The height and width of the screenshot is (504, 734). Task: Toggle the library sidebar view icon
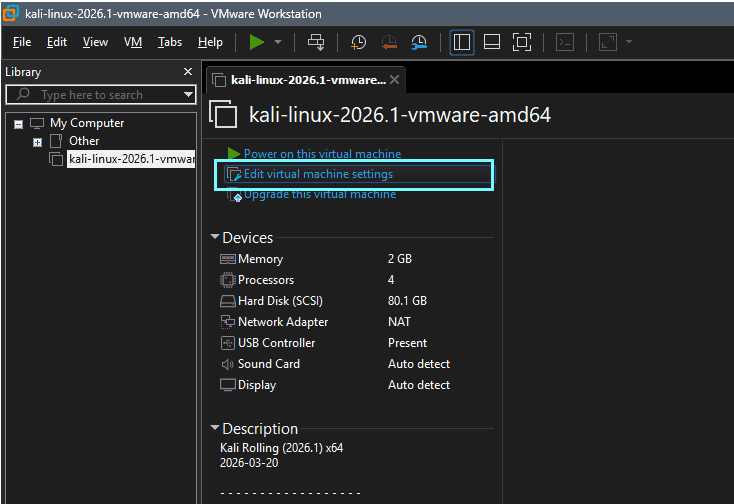coord(462,42)
